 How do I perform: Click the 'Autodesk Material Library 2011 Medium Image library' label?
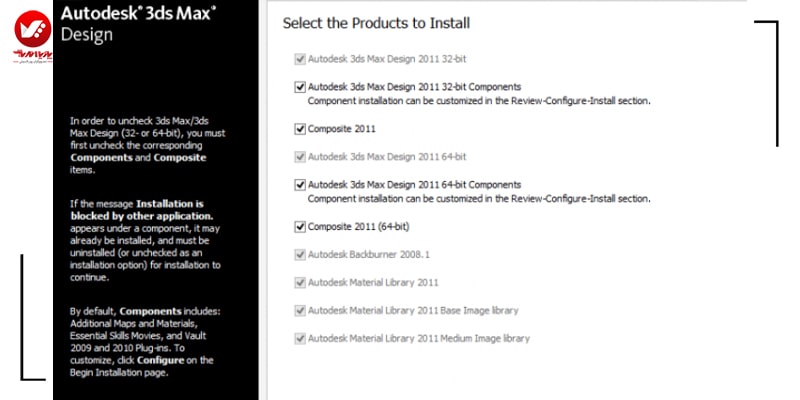click(x=418, y=338)
